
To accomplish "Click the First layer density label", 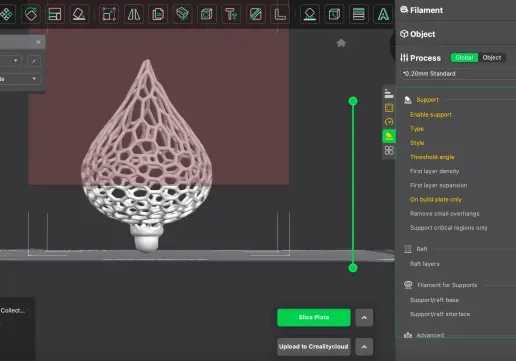I will coord(434,171).
